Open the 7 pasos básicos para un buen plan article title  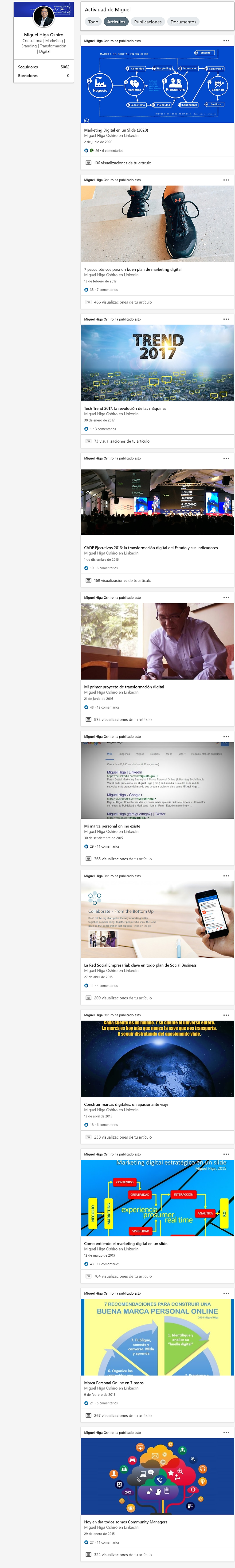coord(133,269)
